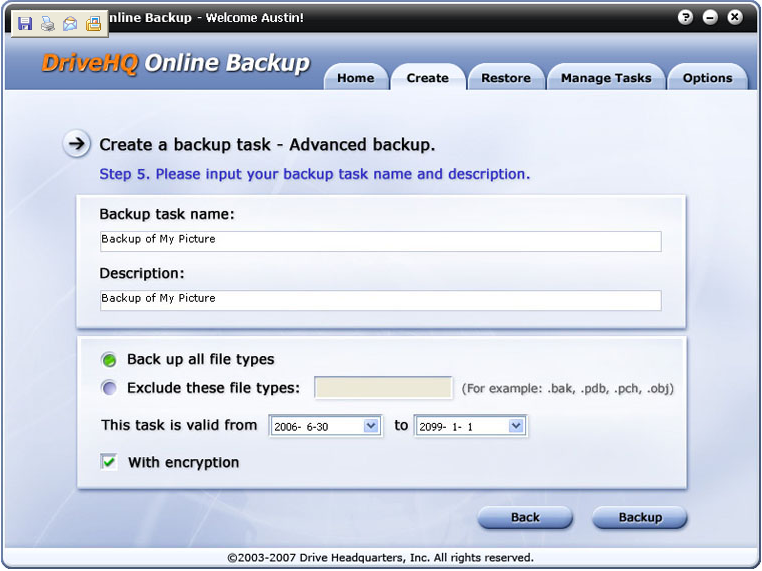Close the DriveHQ Online Backup window

click(735, 18)
